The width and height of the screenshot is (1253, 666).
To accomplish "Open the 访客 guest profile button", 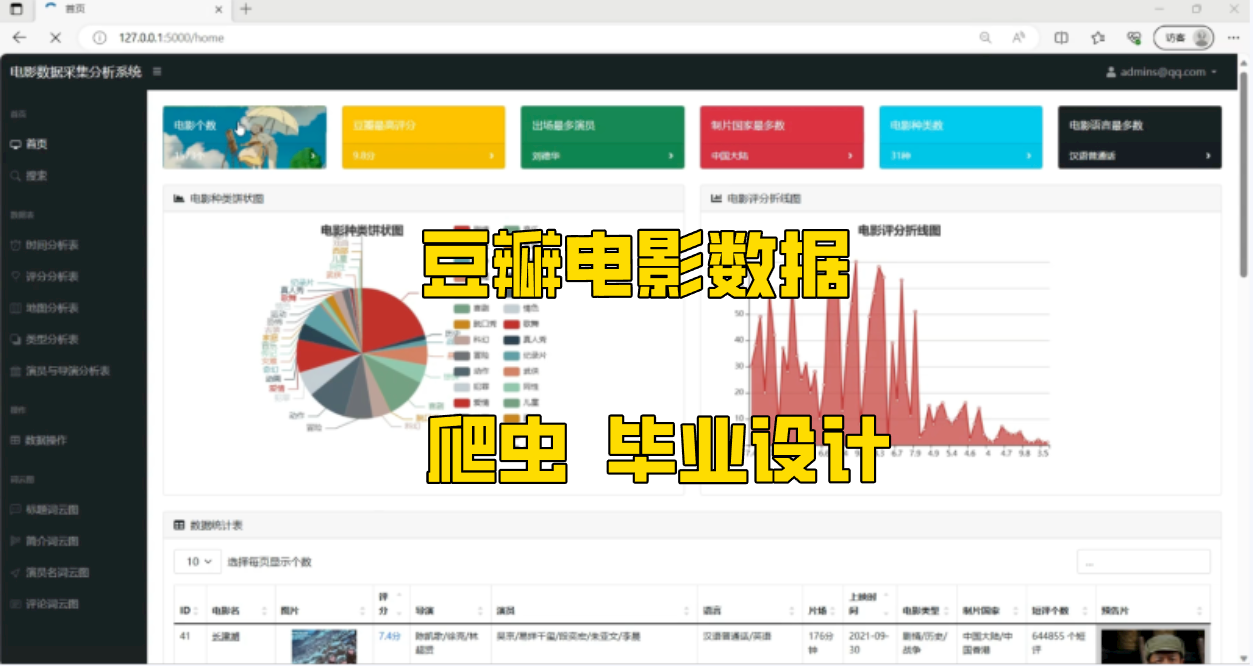I will click(1184, 37).
